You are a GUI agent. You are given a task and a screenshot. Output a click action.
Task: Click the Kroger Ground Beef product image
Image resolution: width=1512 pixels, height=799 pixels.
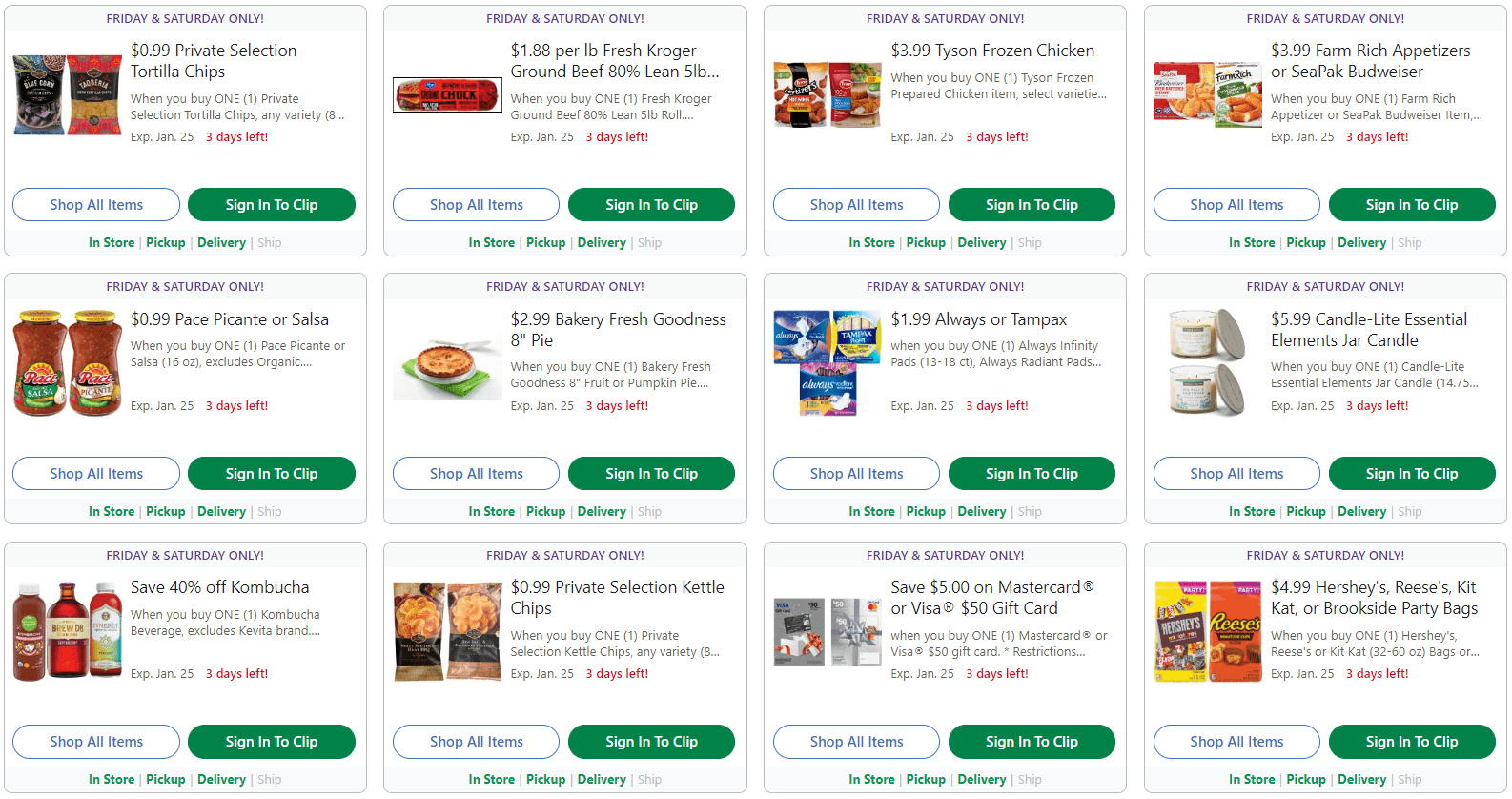point(446,94)
